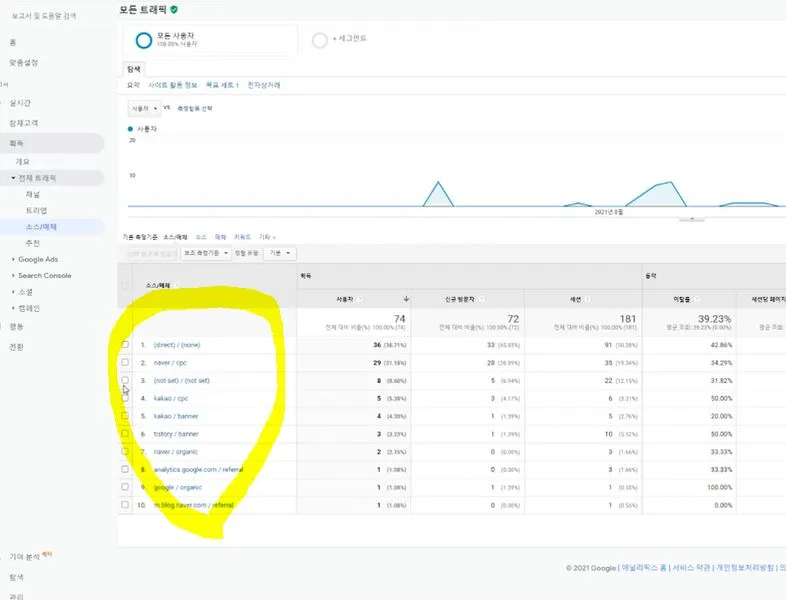Open 채널 report in sidebar
This screenshot has width=786, height=600.
tap(33, 194)
